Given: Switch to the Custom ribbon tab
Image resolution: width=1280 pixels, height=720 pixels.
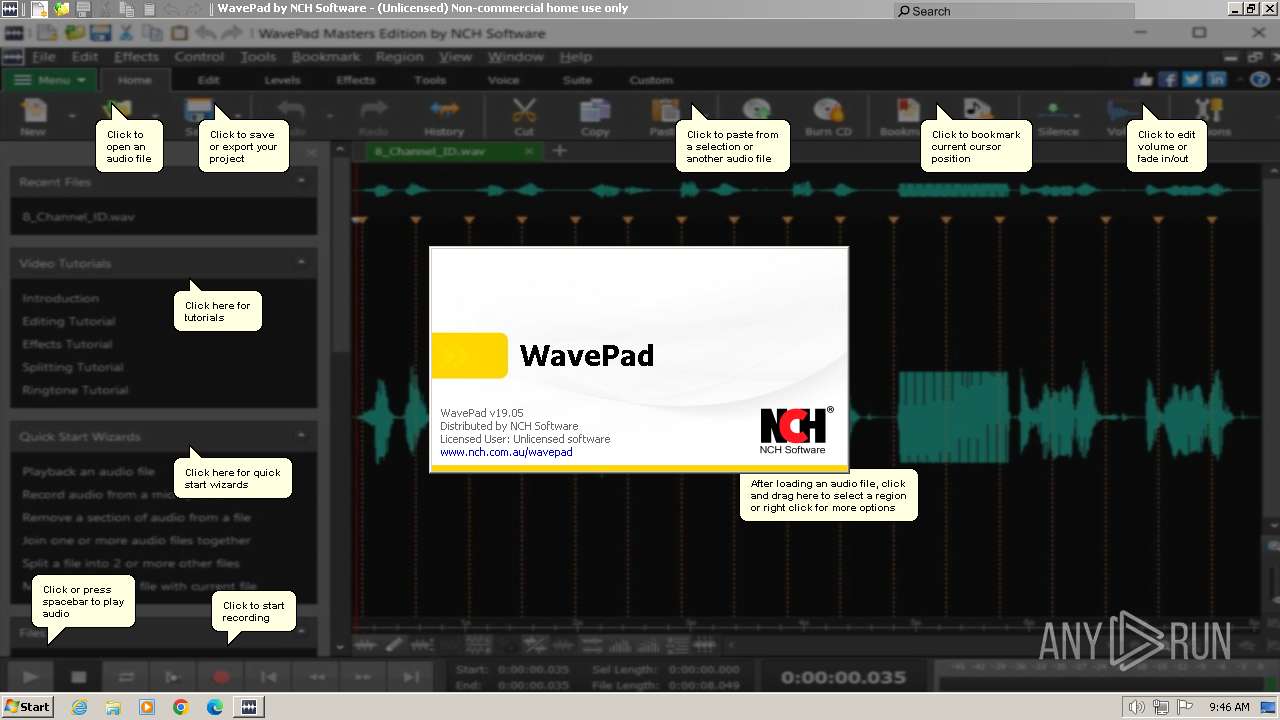Looking at the screenshot, I should click(651, 80).
